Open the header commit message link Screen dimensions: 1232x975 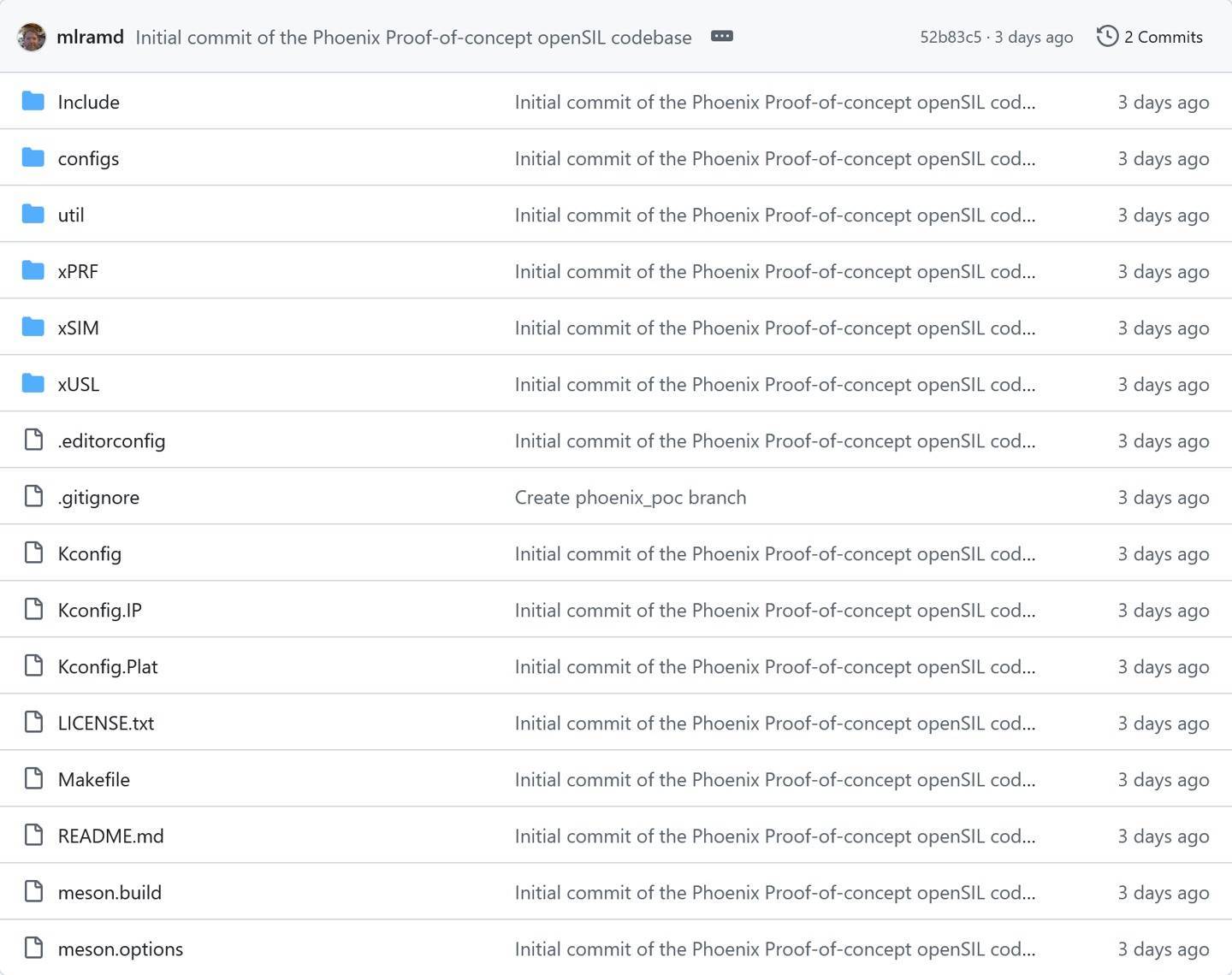coord(413,38)
